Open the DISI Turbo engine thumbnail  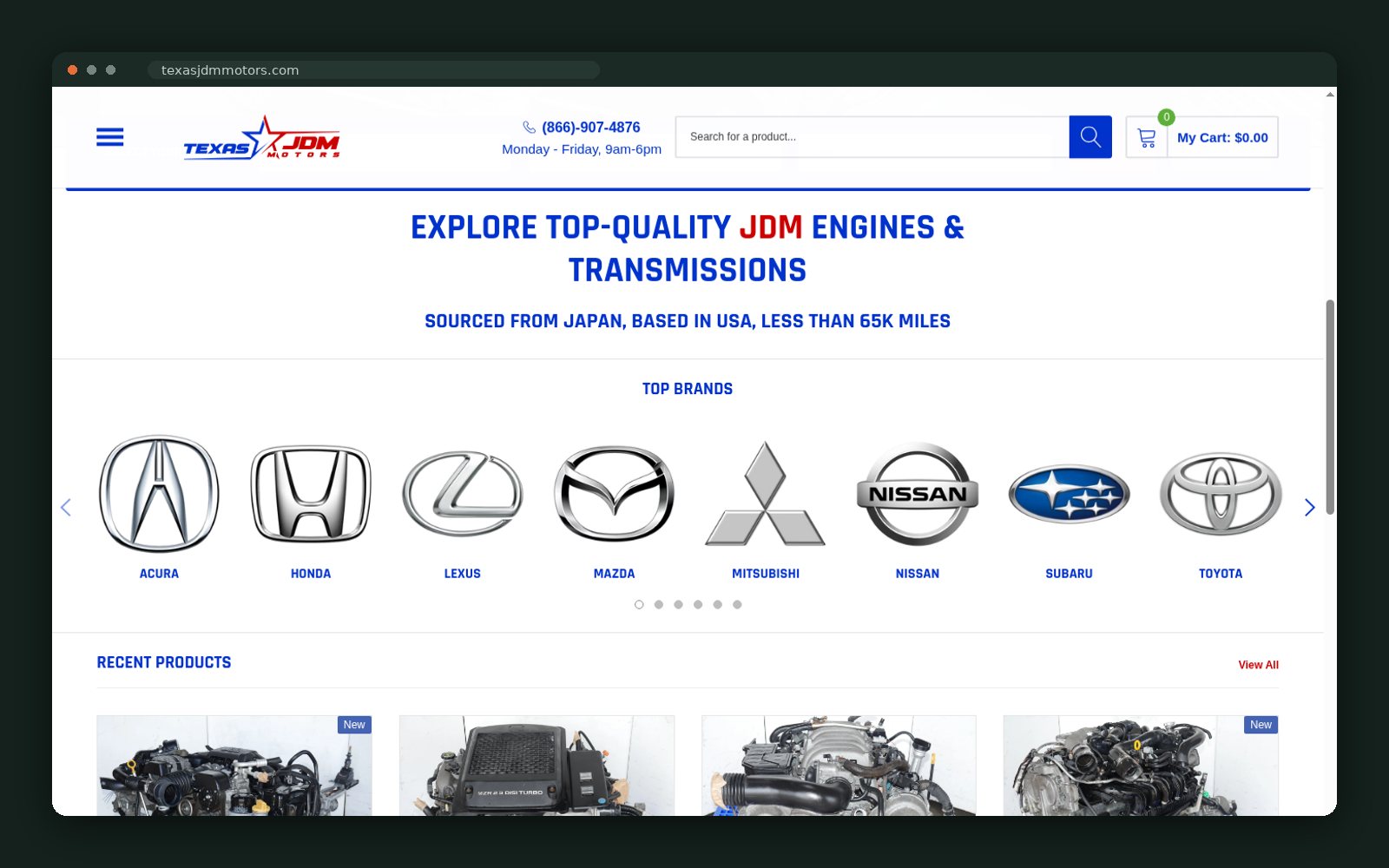click(537, 766)
